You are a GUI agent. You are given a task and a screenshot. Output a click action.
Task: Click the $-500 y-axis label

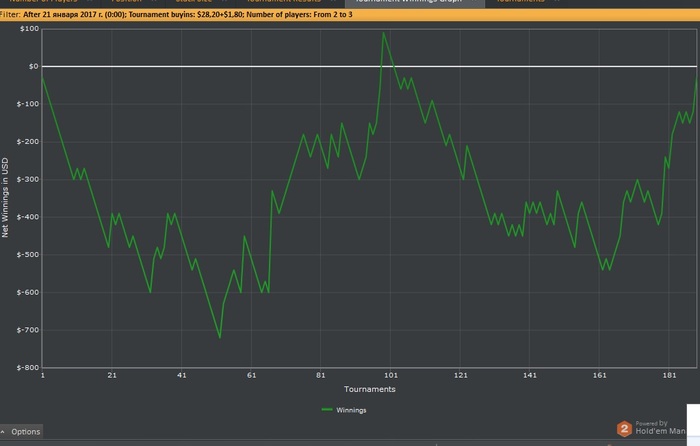28,254
